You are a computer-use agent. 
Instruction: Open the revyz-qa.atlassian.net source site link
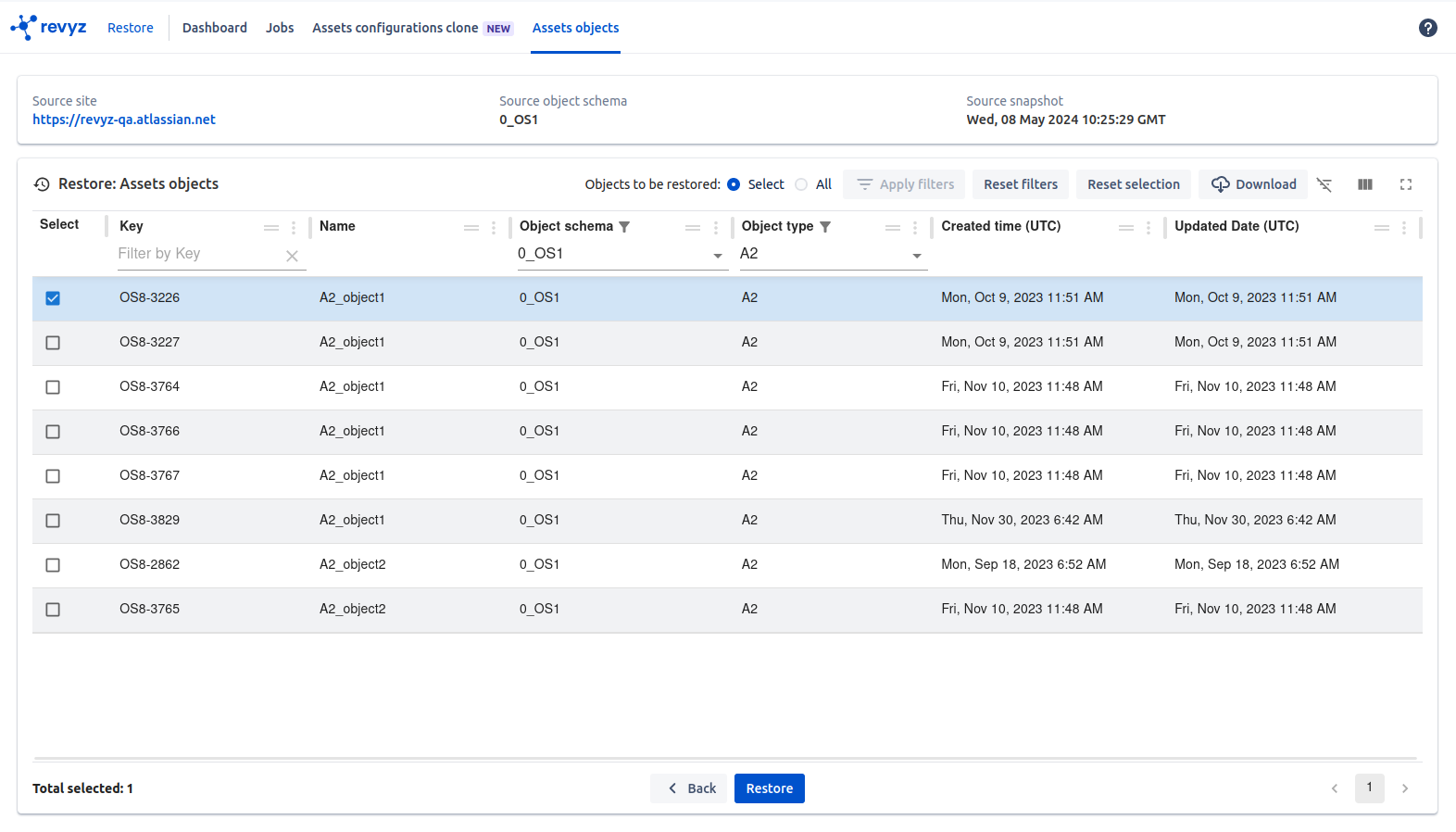click(124, 120)
